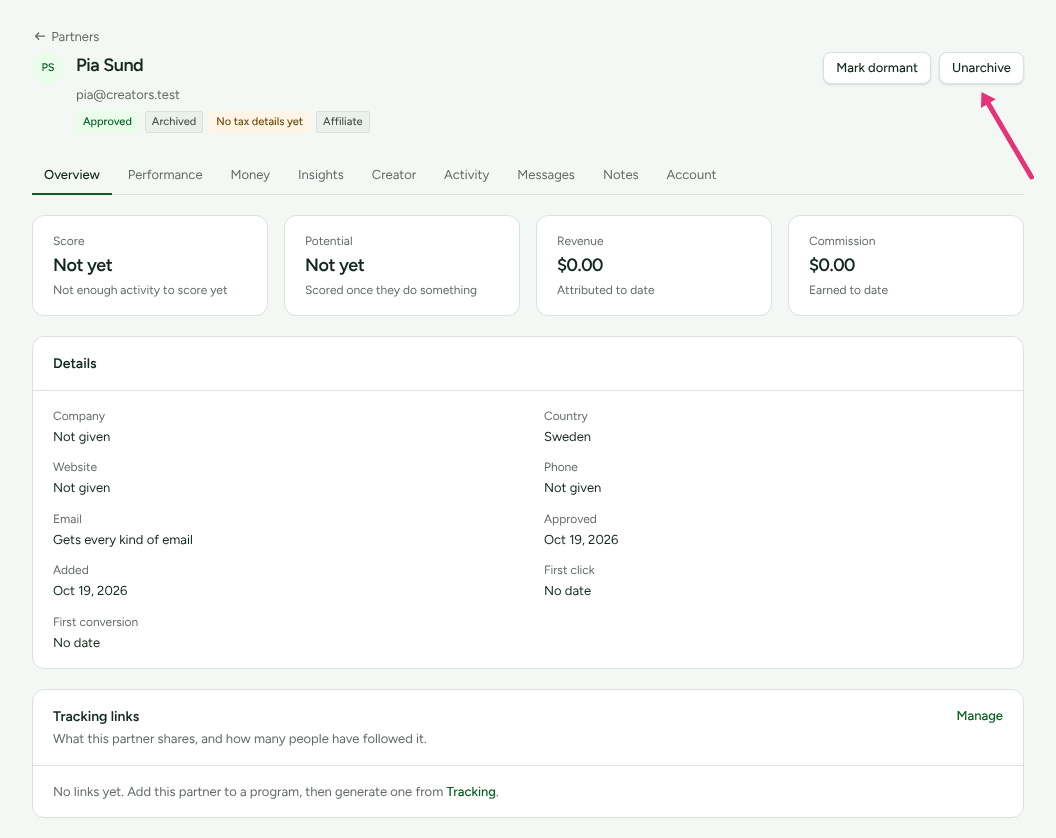1056x838 pixels.
Task: Manage tracking links
Action: (x=979, y=716)
